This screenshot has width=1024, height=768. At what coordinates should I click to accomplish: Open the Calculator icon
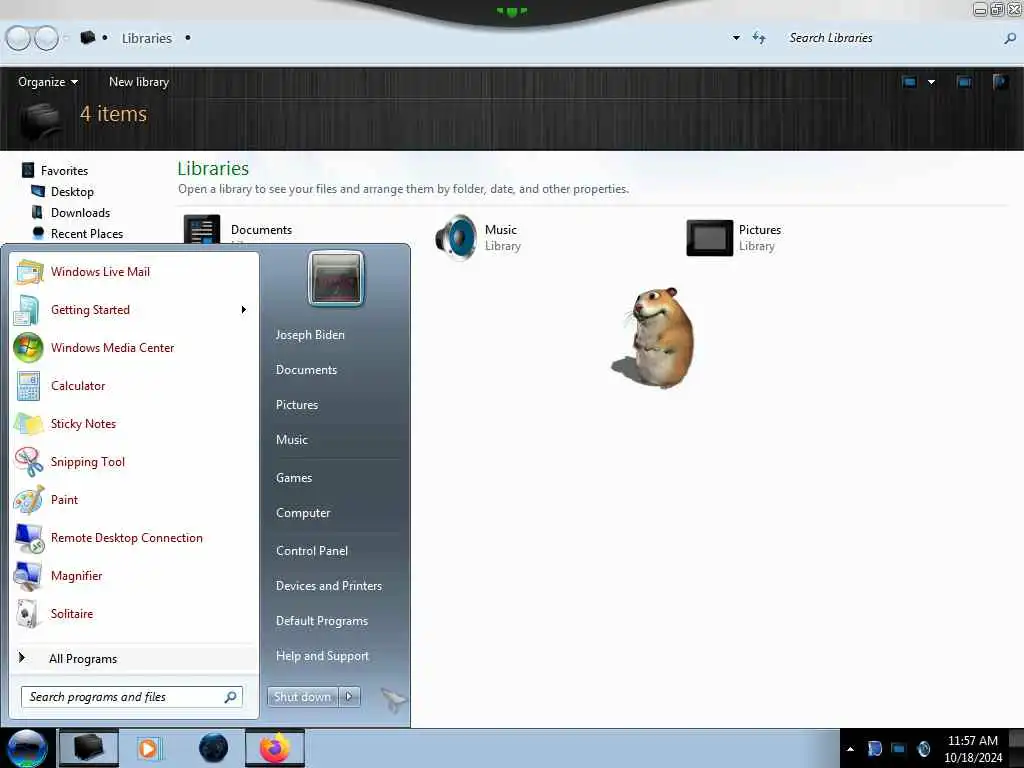pos(27,385)
